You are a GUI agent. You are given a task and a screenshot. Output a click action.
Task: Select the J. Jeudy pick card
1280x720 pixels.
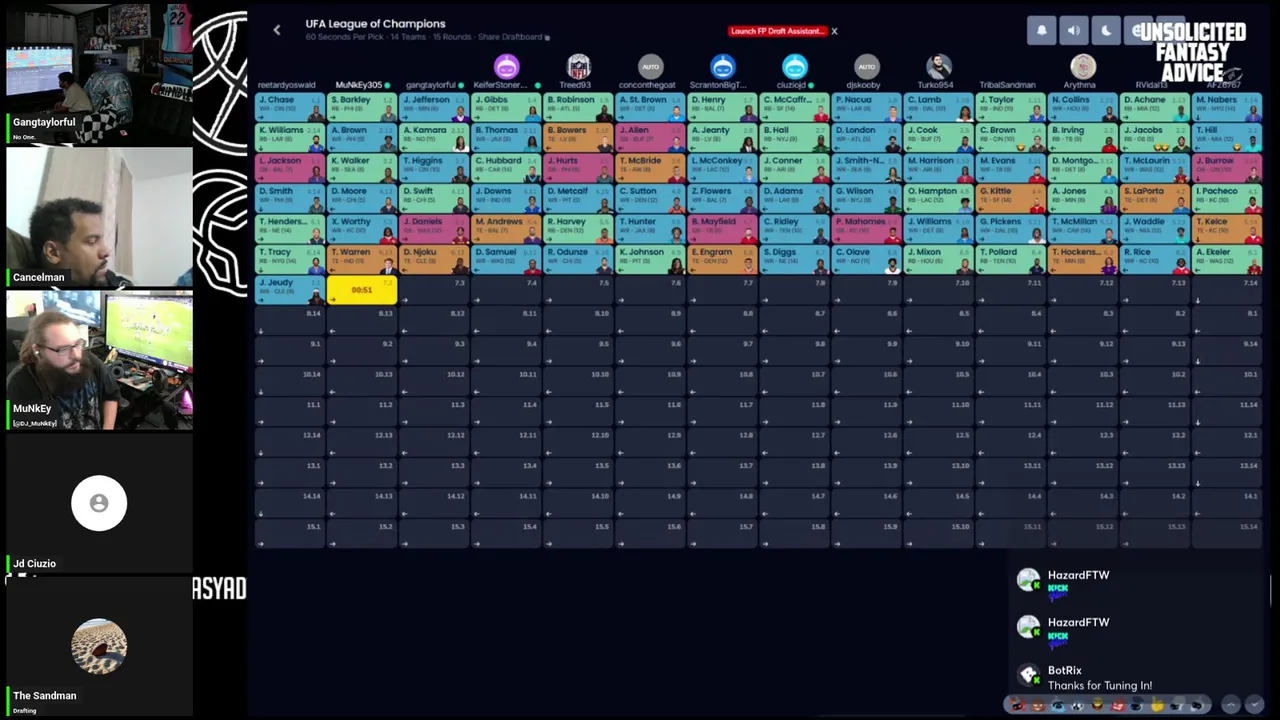click(291, 290)
